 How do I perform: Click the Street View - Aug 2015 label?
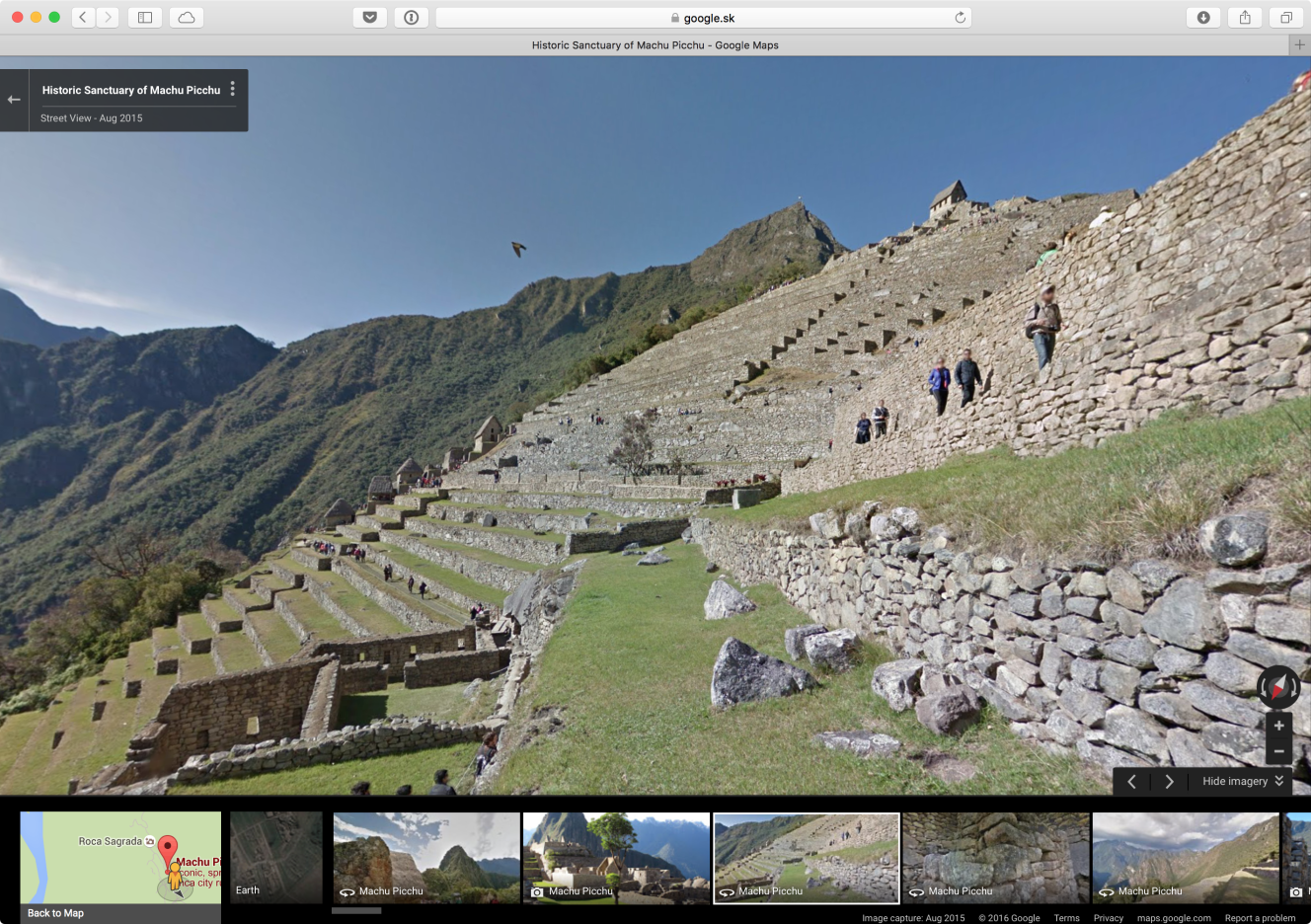tap(92, 118)
